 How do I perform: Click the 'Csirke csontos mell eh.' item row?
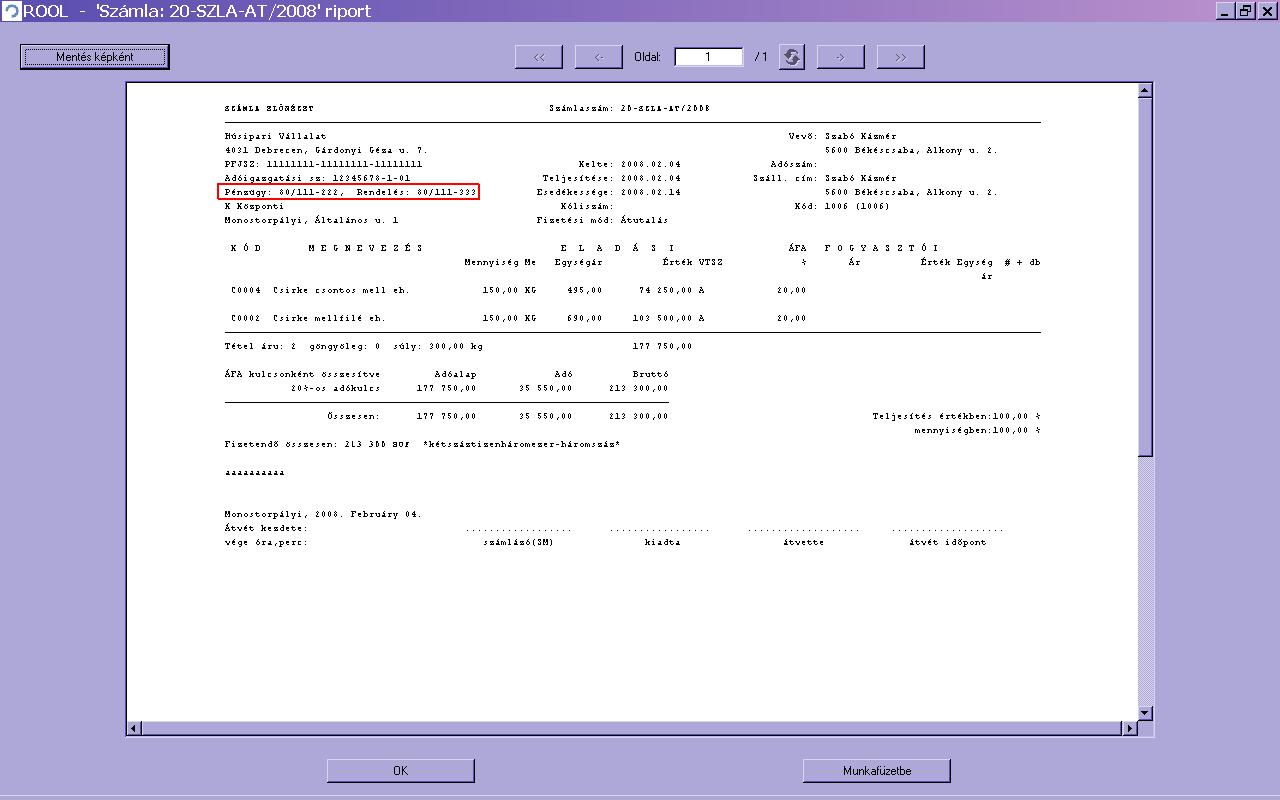coord(518,290)
